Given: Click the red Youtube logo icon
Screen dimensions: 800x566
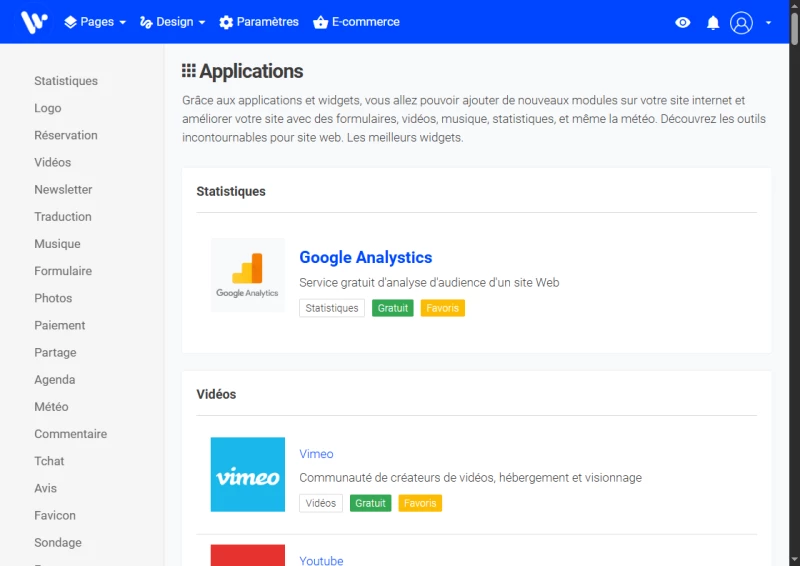Looking at the screenshot, I should tap(248, 555).
